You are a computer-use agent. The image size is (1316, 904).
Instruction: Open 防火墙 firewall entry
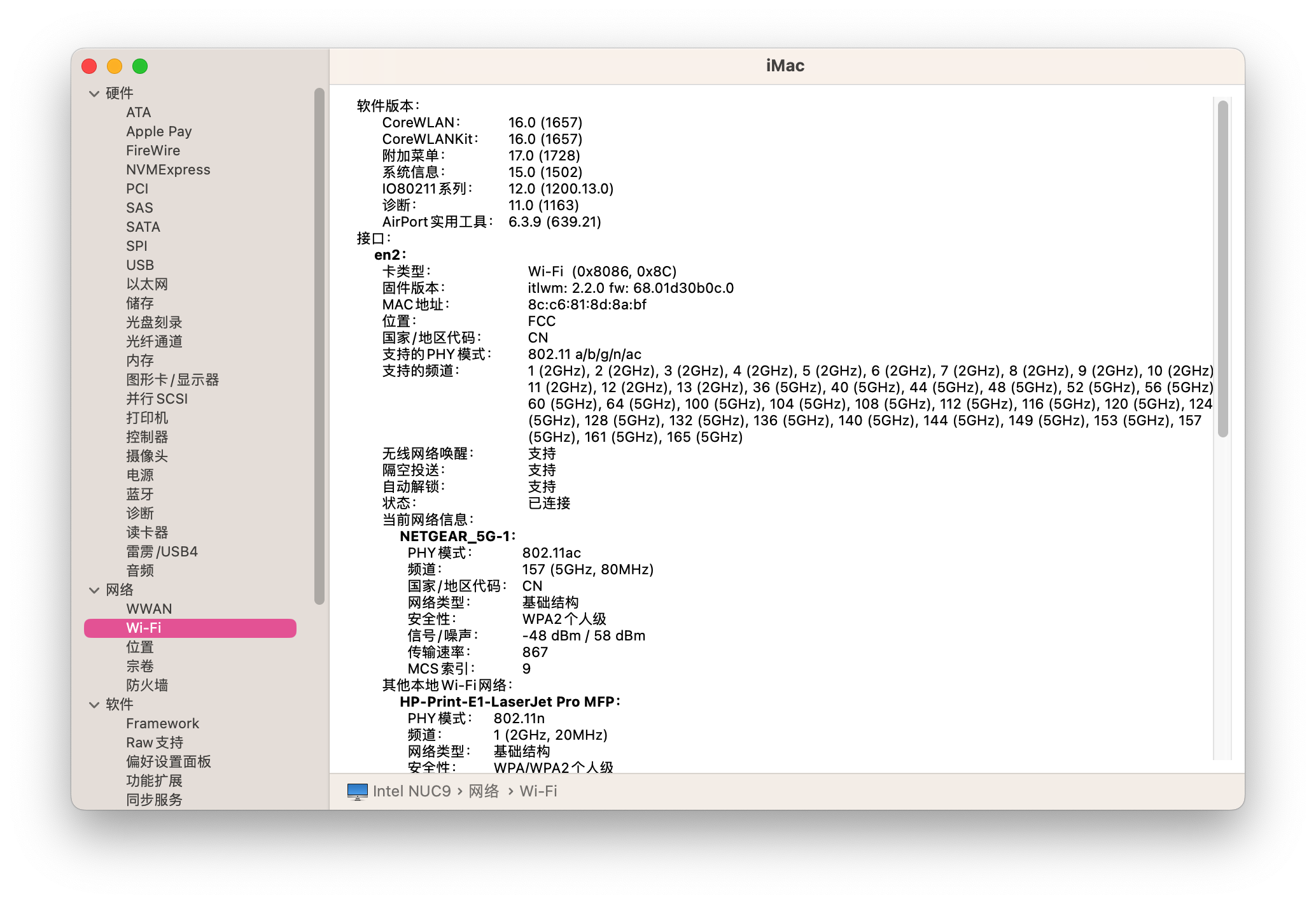[x=147, y=686]
